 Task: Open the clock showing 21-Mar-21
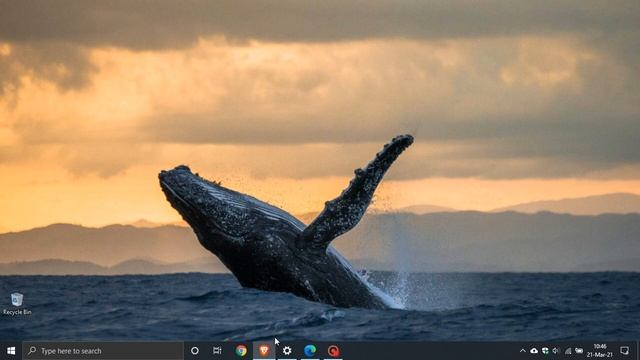[x=600, y=351]
